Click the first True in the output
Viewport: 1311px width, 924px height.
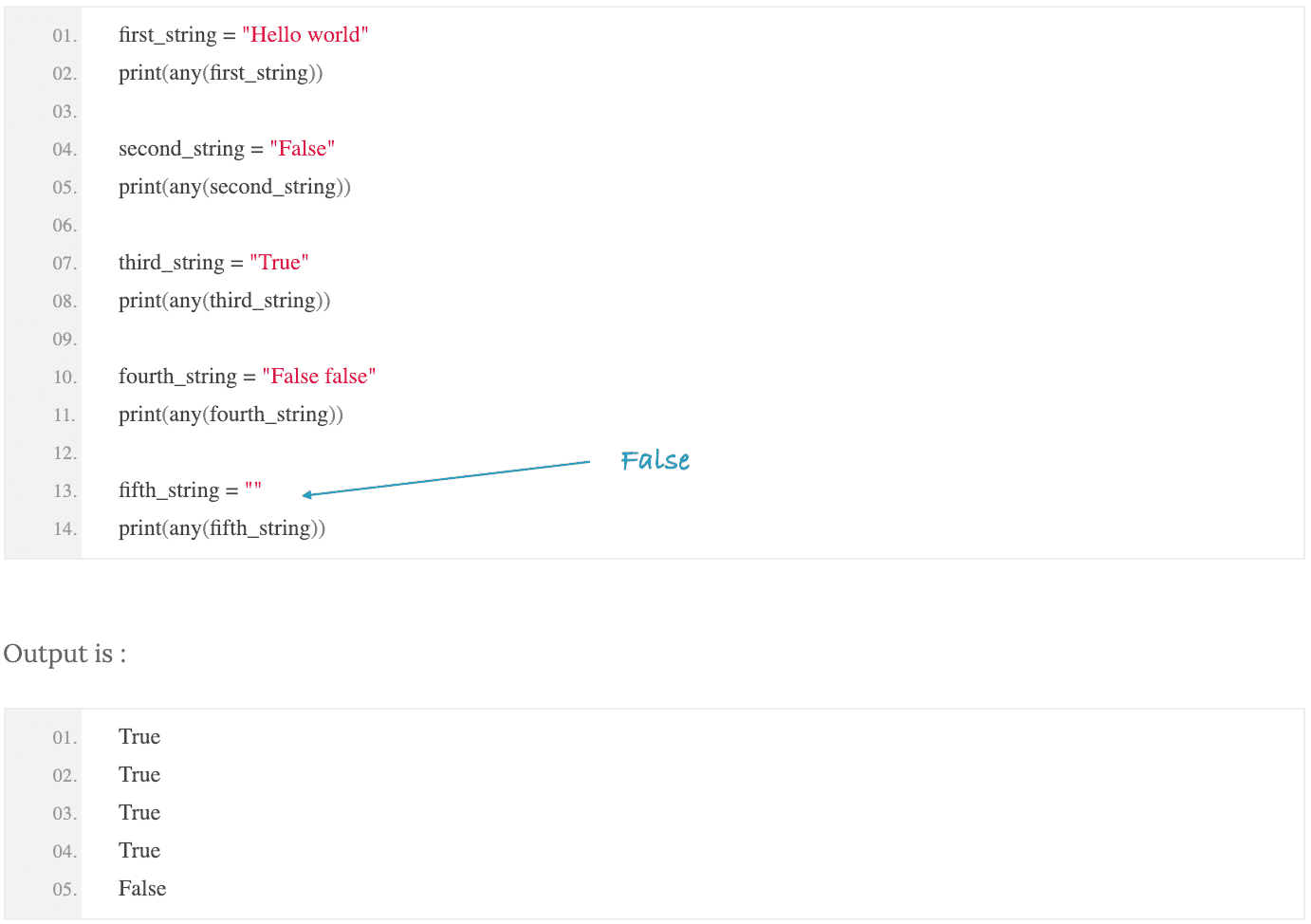click(139, 737)
